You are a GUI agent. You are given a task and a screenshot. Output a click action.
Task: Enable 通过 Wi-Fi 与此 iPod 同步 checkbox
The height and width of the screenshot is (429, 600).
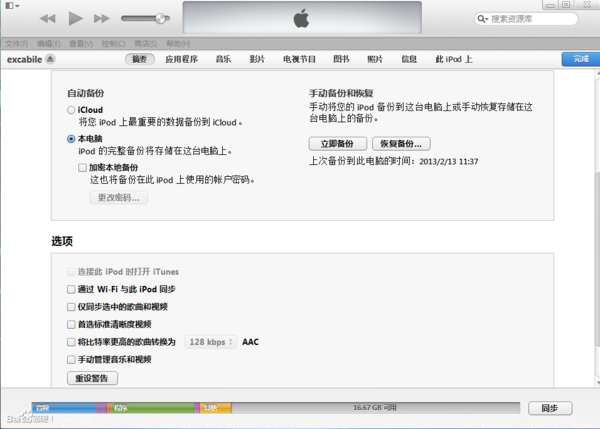click(x=71, y=289)
